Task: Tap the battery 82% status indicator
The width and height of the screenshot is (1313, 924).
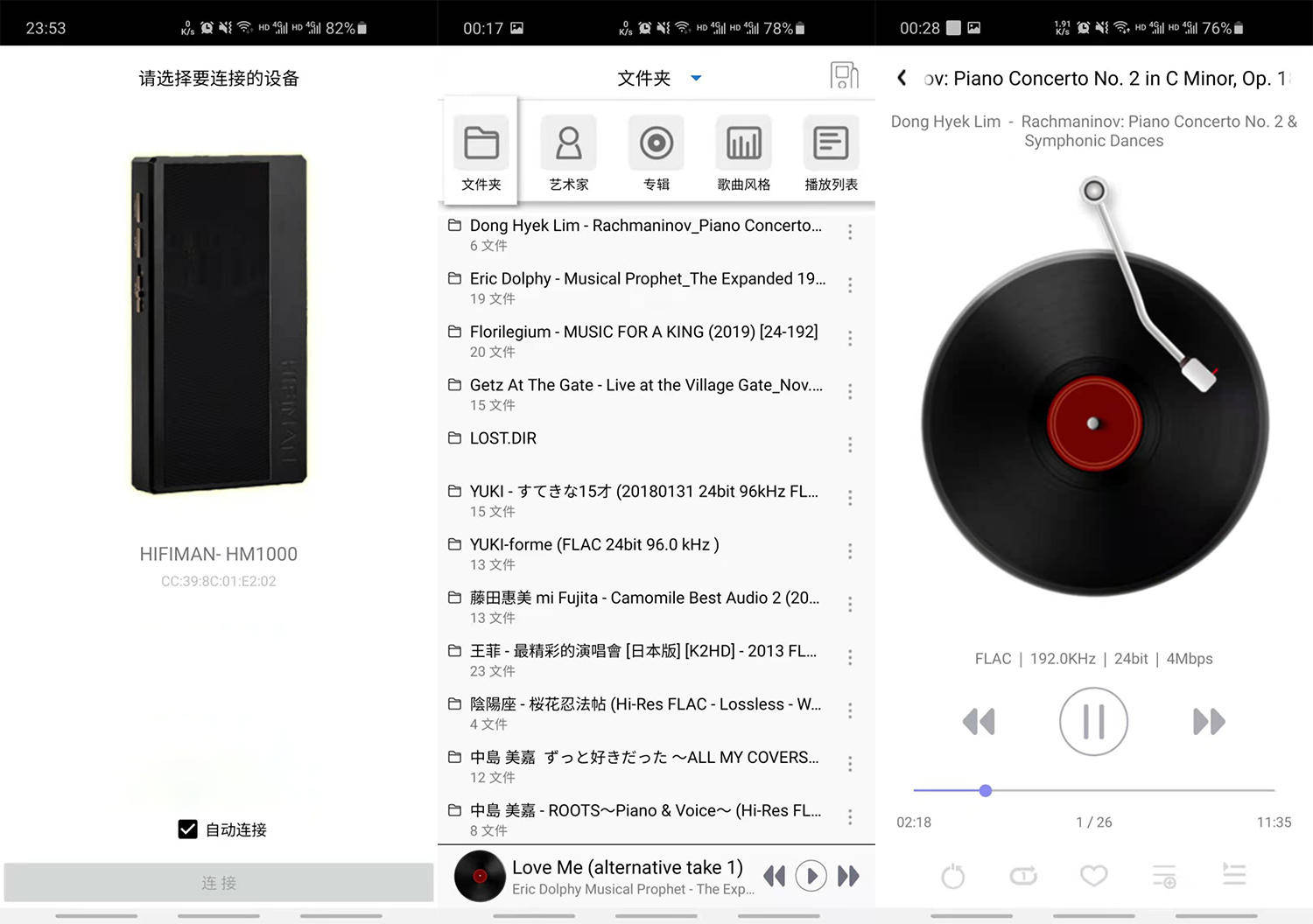Action: click(x=346, y=28)
